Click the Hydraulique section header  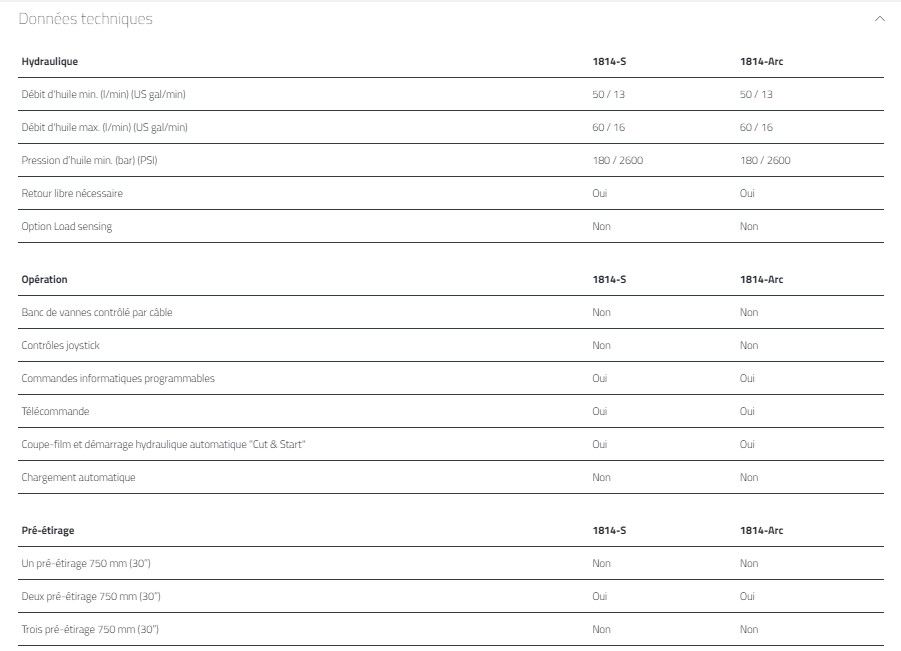(49, 62)
